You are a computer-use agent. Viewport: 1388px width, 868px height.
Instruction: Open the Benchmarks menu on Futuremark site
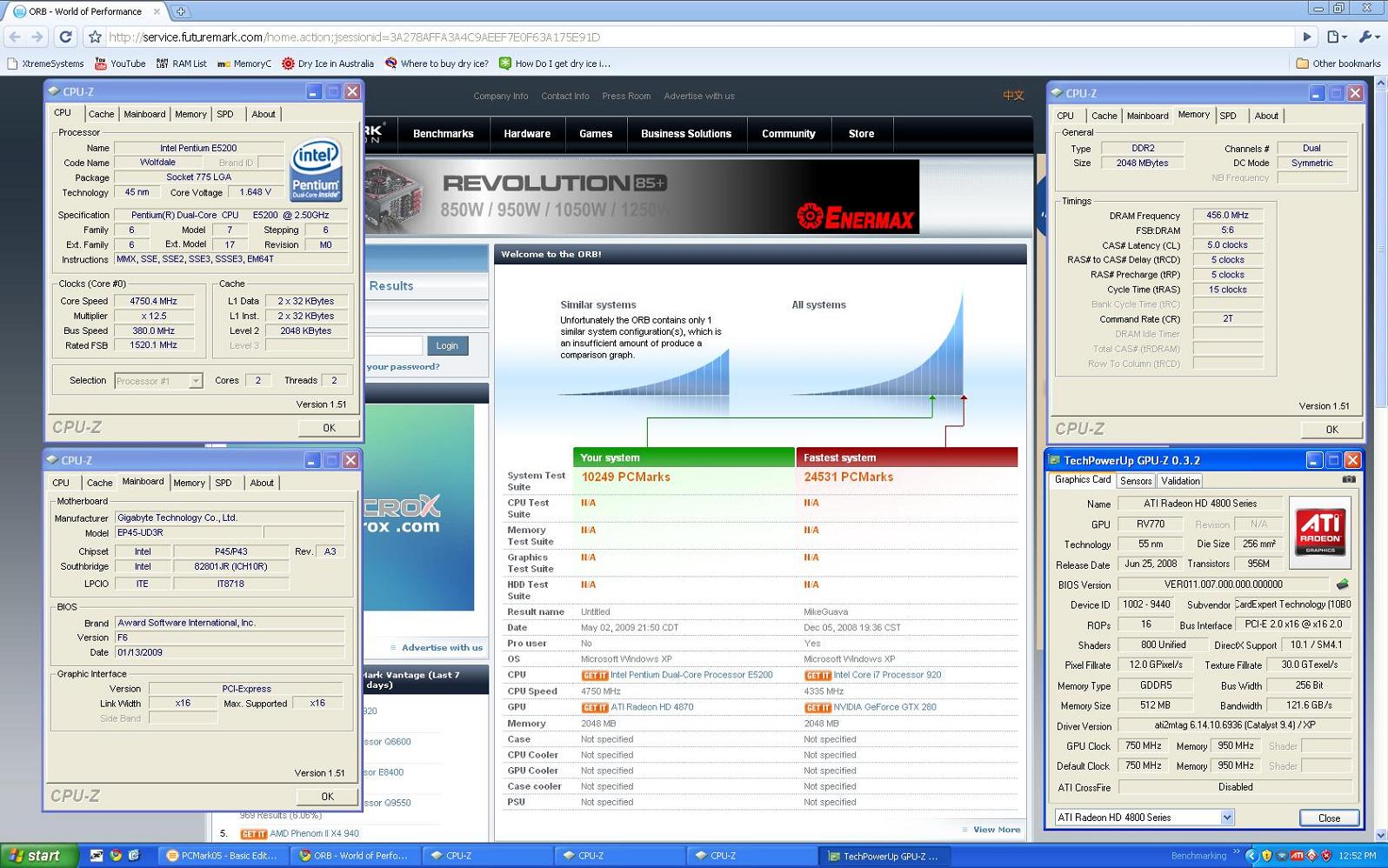(x=444, y=134)
